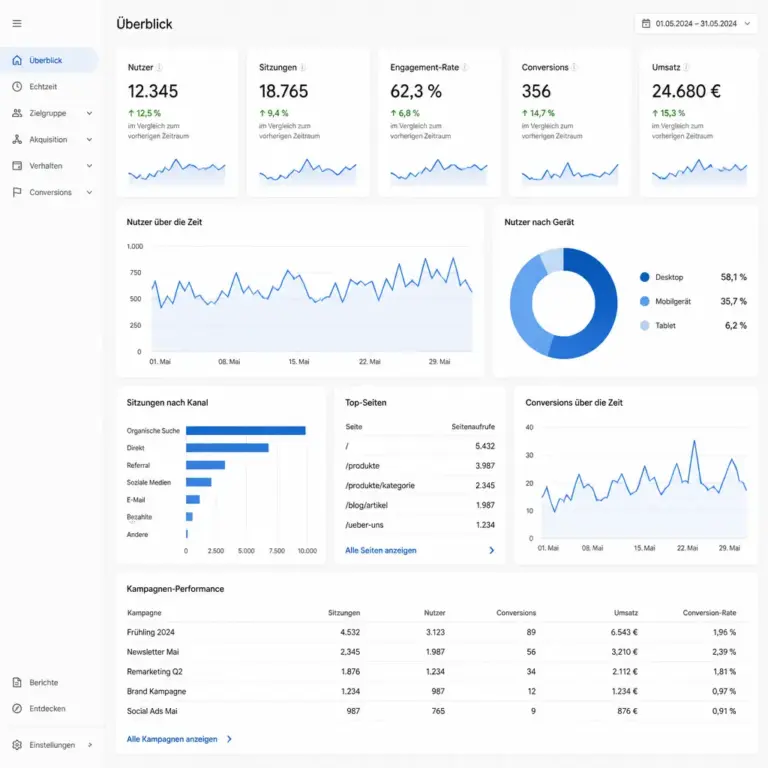768x768 pixels.
Task: Click the Sitzungen column header in campaign table
Action: coord(344,613)
